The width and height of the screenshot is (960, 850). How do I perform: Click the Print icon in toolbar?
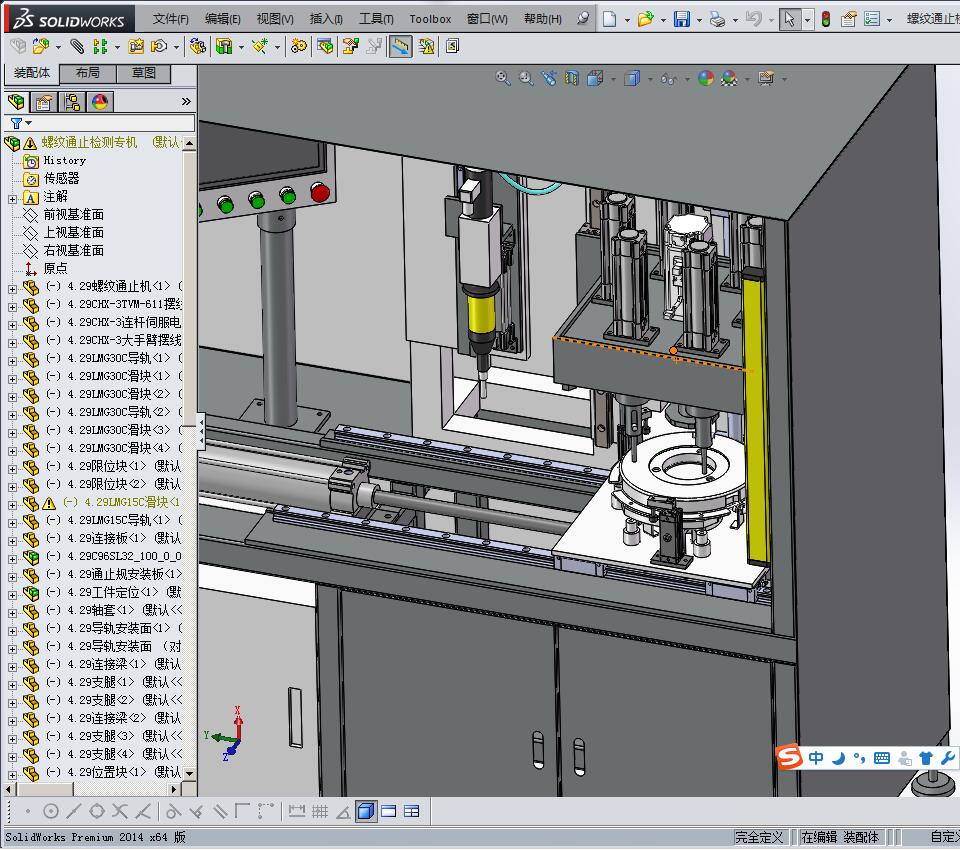point(717,19)
